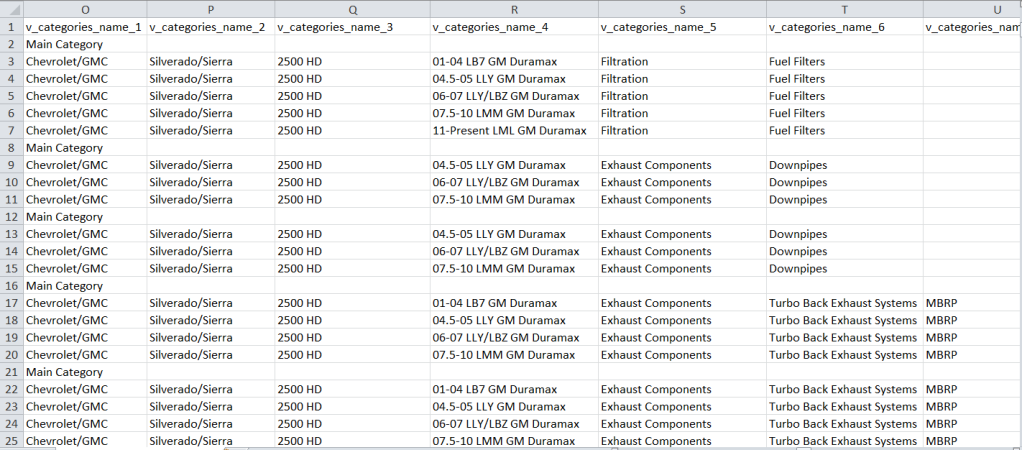Select row 12 header number
Viewport: 1022px width, 450px height.
click(x=11, y=217)
